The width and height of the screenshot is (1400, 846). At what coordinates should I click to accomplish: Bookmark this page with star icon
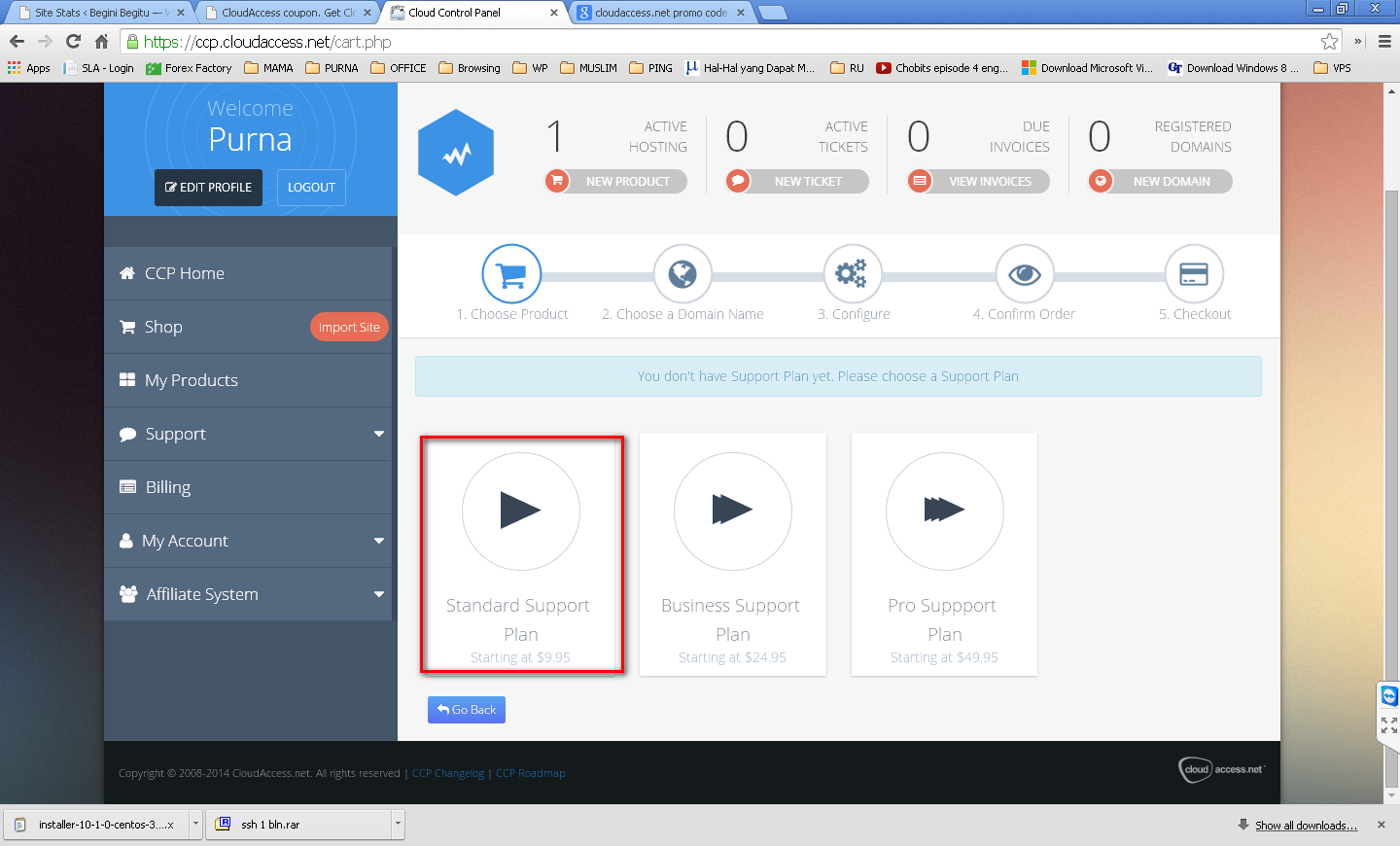click(1329, 42)
